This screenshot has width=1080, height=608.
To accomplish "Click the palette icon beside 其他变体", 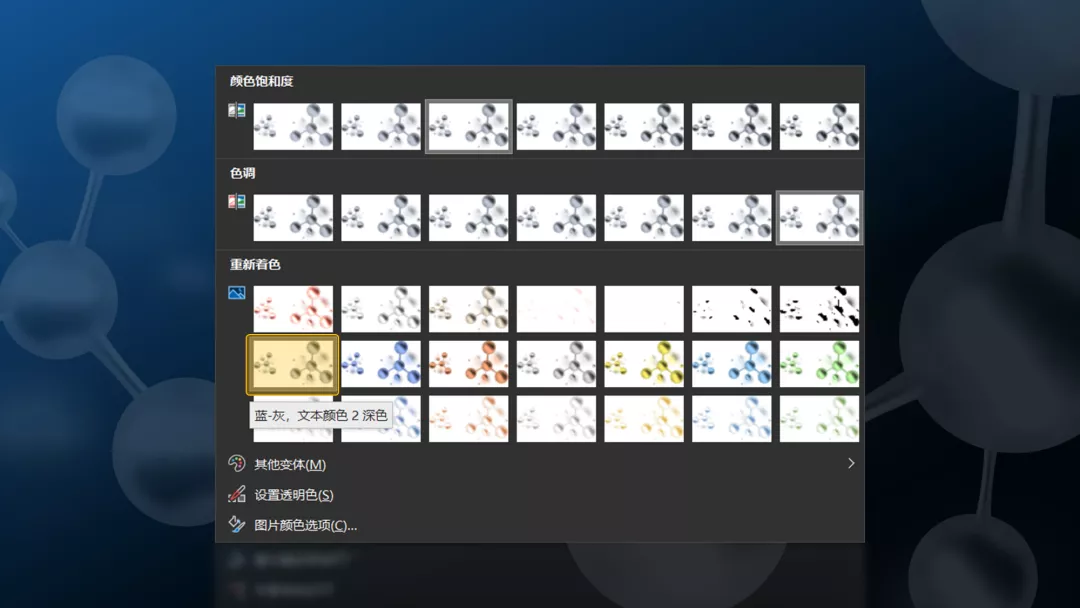I will tap(237, 463).
